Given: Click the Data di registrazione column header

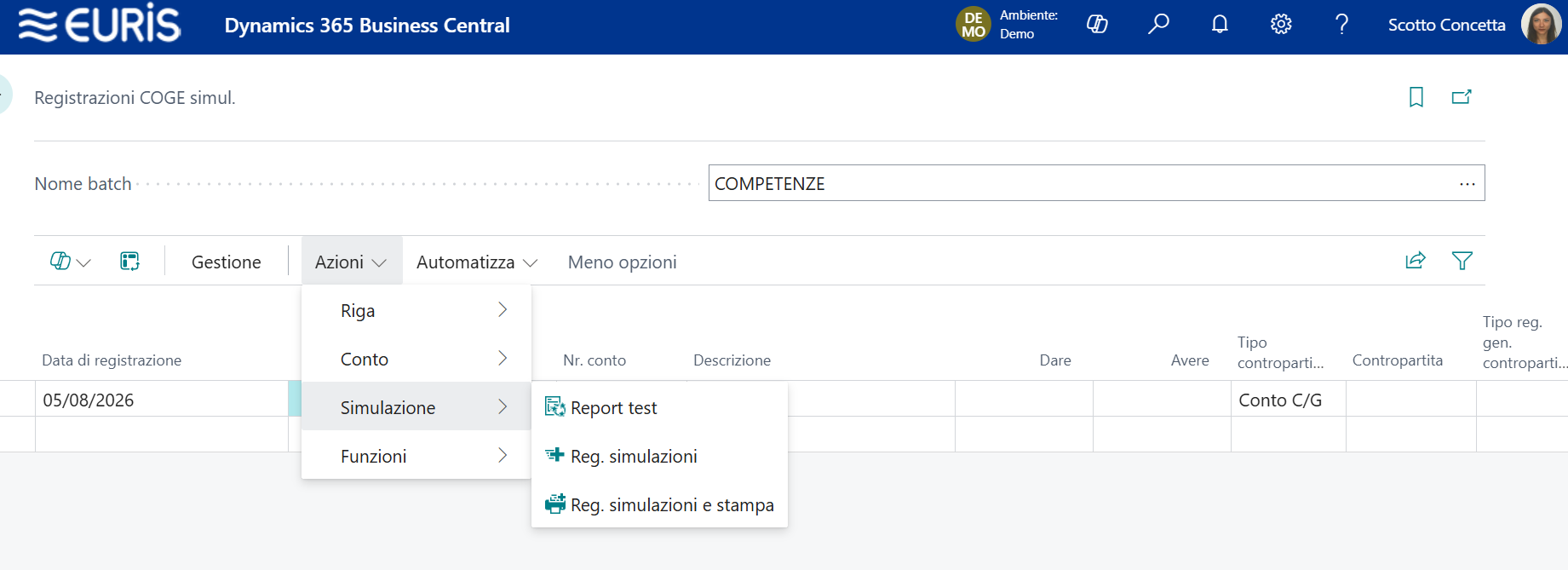Looking at the screenshot, I should click(112, 360).
